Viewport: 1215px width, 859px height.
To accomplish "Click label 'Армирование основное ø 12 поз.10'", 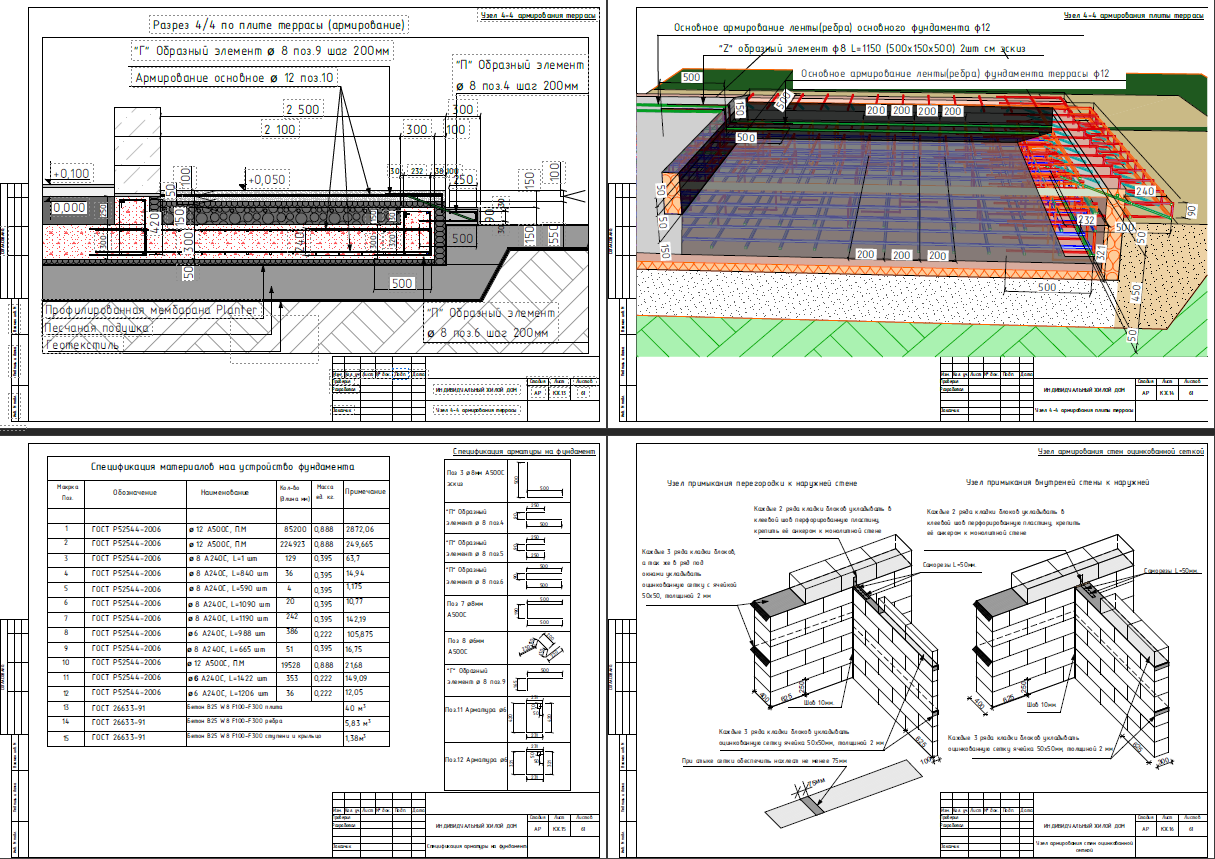I will click(x=234, y=77).
